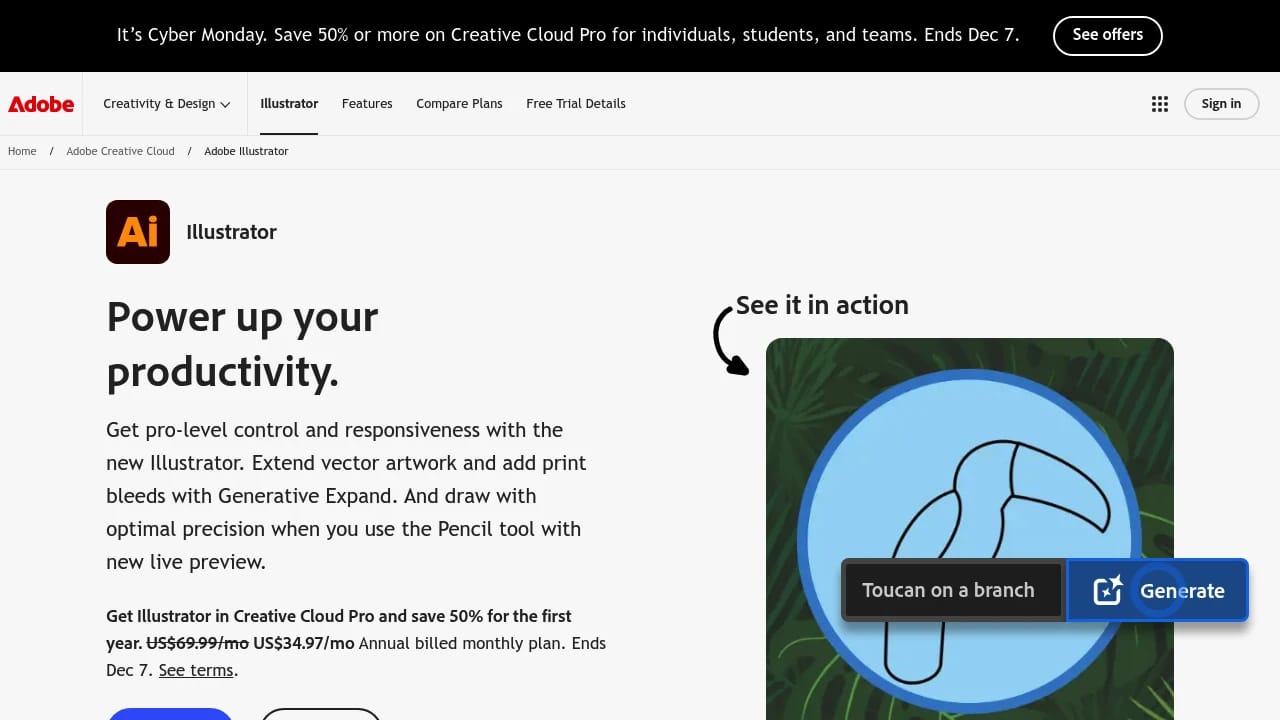The width and height of the screenshot is (1280, 720).
Task: Click See offers in the Cyber Monday banner
Action: pyautogui.click(x=1108, y=34)
